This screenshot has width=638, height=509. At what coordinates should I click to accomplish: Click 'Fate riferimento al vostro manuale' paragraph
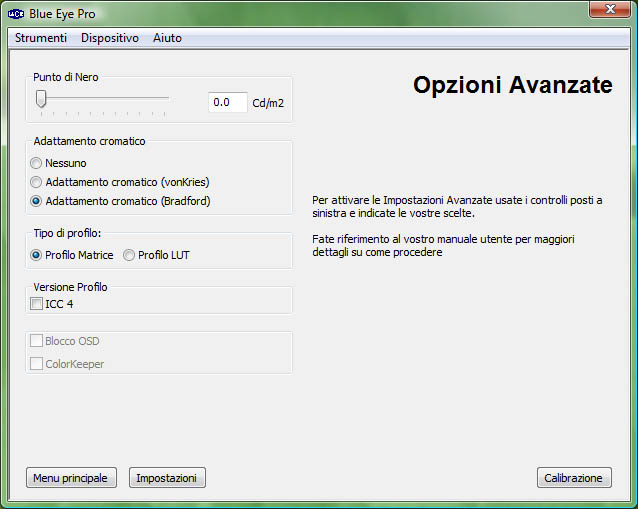tap(443, 246)
